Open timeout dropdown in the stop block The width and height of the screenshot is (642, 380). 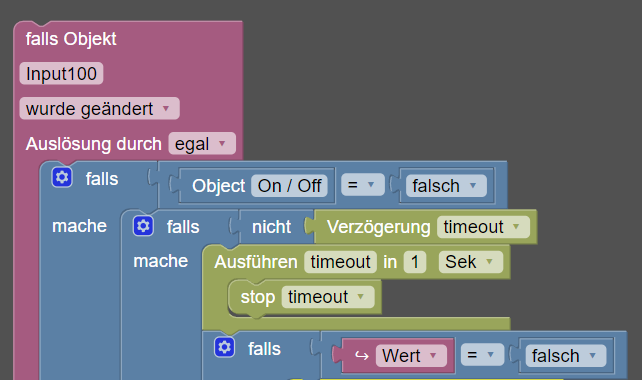[328, 296]
